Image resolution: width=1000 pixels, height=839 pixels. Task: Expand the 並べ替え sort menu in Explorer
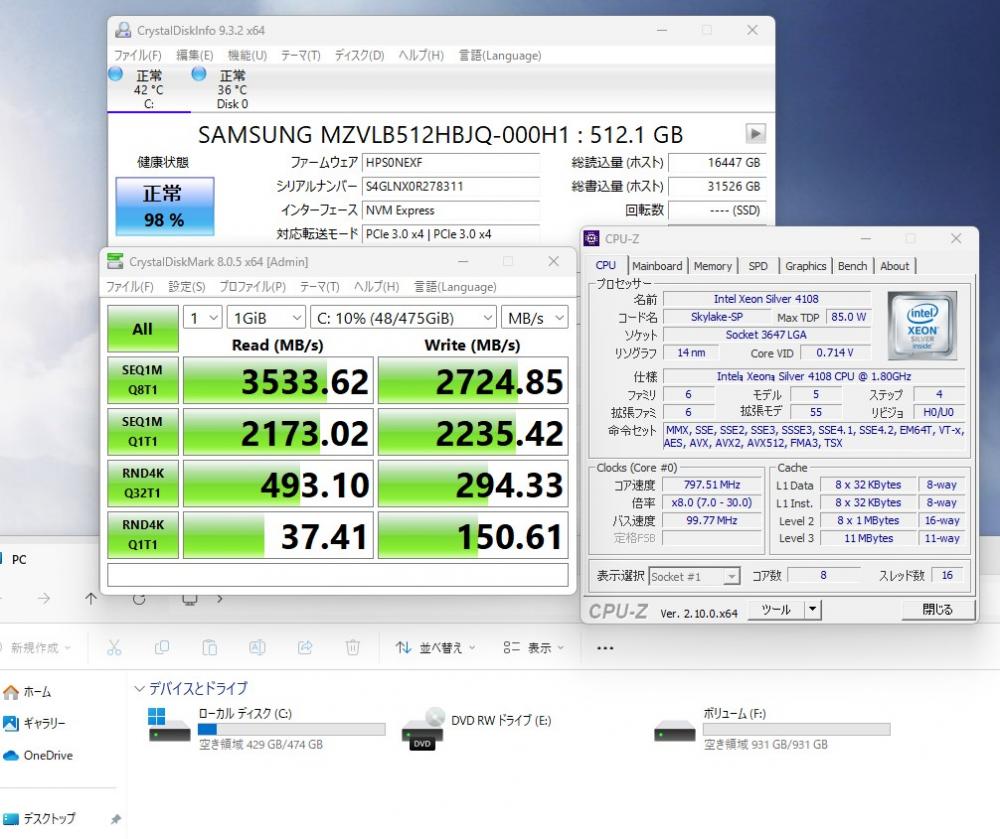(x=435, y=648)
